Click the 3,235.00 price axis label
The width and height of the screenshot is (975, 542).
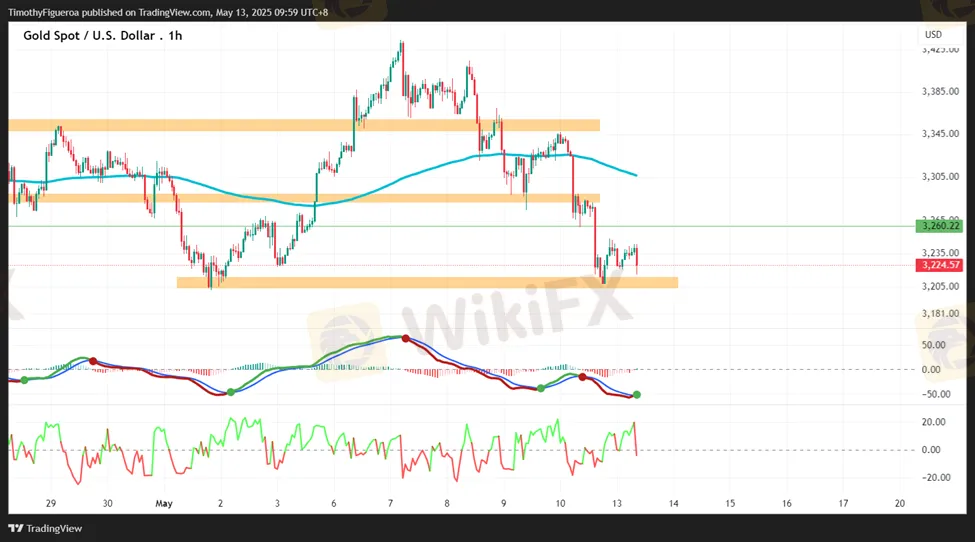(x=940, y=252)
